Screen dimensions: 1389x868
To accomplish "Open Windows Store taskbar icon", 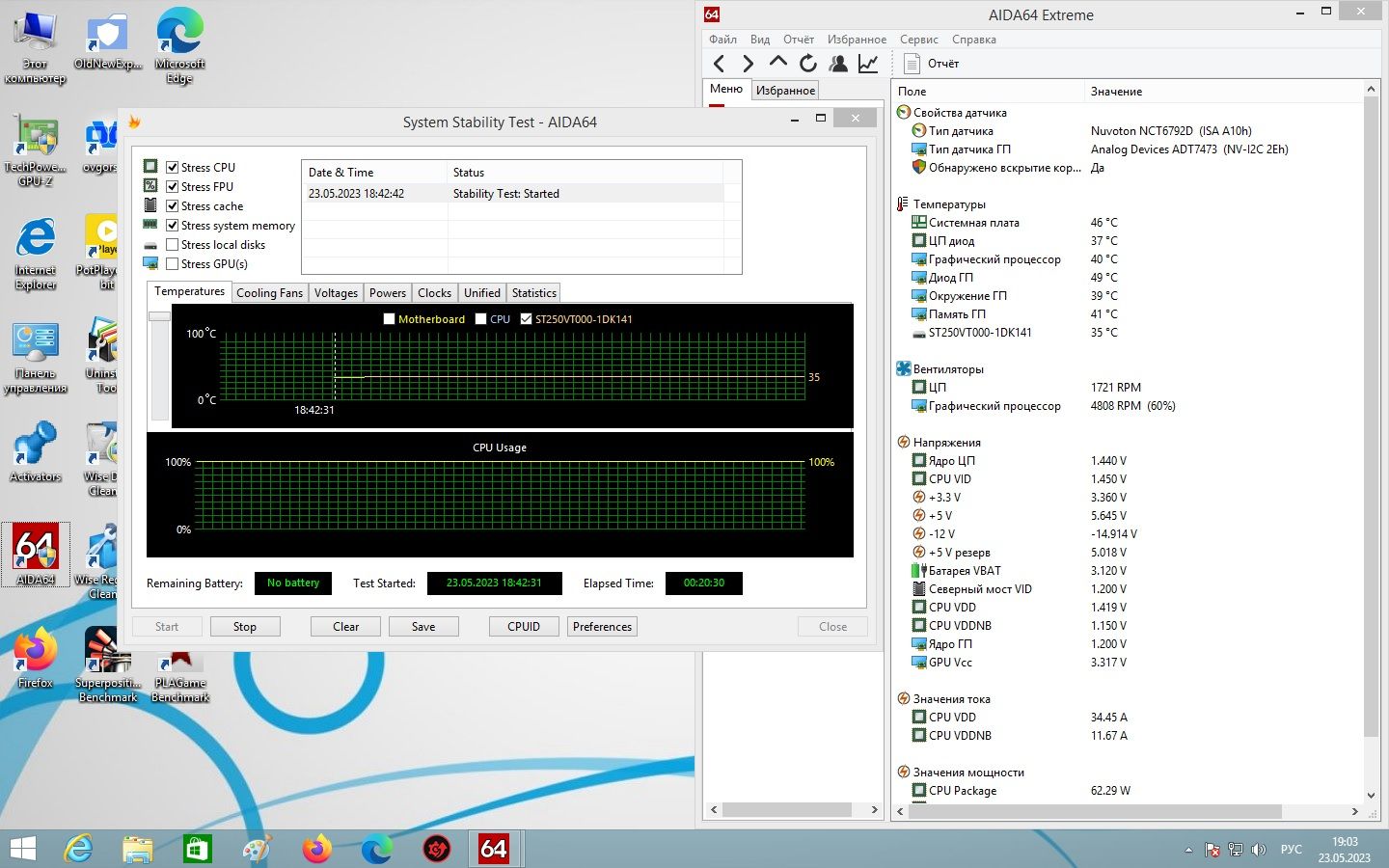I will (x=197, y=849).
